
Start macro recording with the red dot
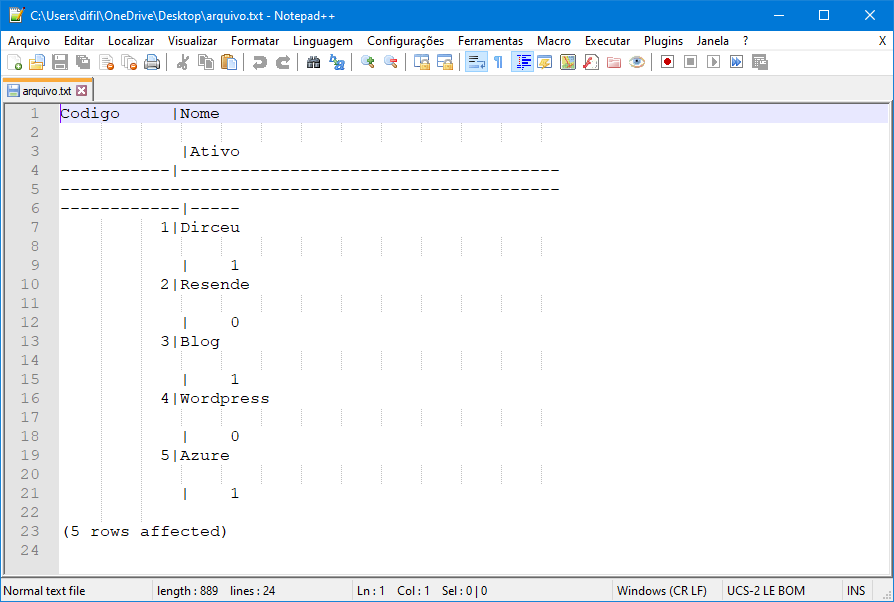point(668,62)
